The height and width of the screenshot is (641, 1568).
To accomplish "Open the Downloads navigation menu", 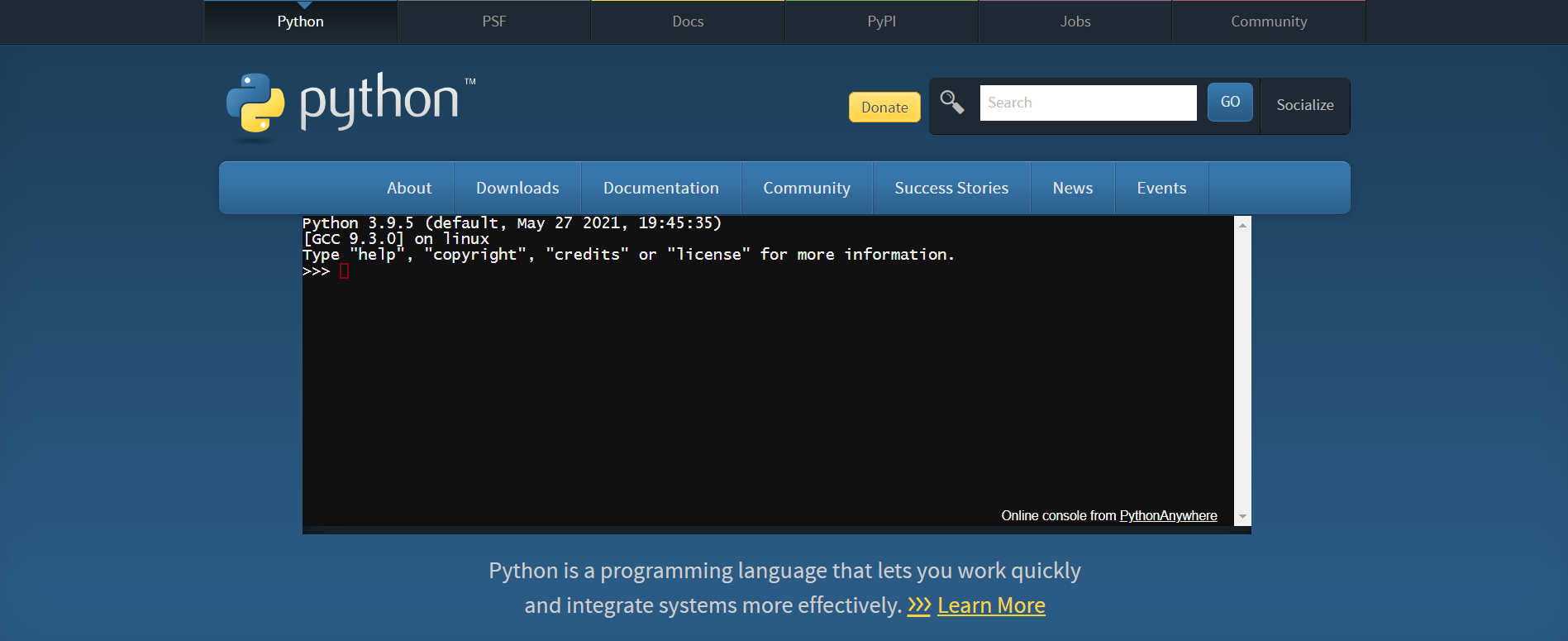I will [x=517, y=188].
